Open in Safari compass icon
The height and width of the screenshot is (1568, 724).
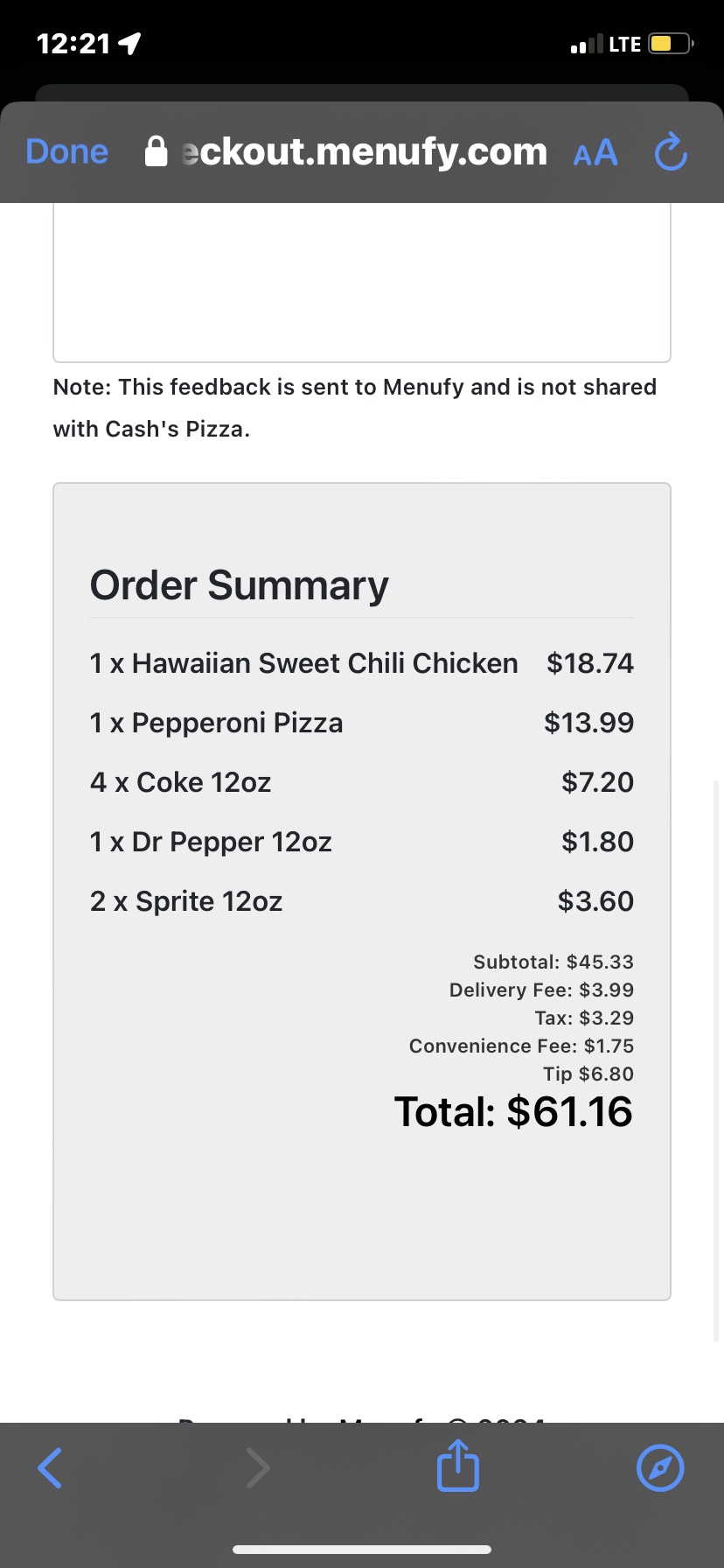click(x=660, y=1467)
